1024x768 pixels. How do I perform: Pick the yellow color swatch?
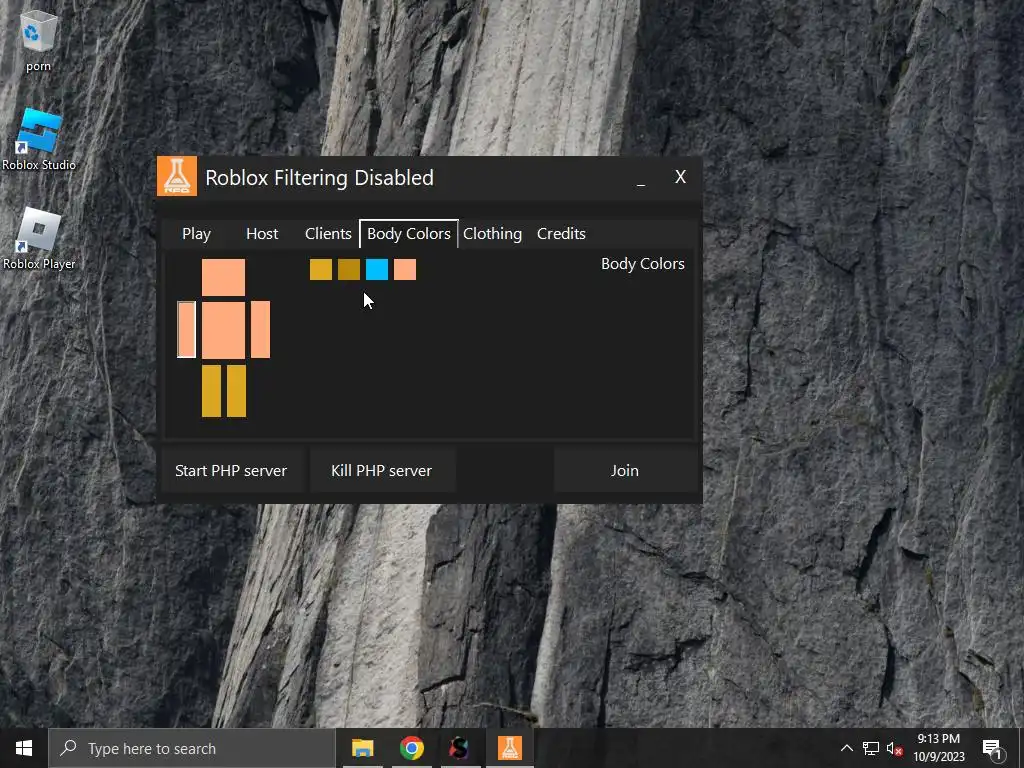(321, 270)
